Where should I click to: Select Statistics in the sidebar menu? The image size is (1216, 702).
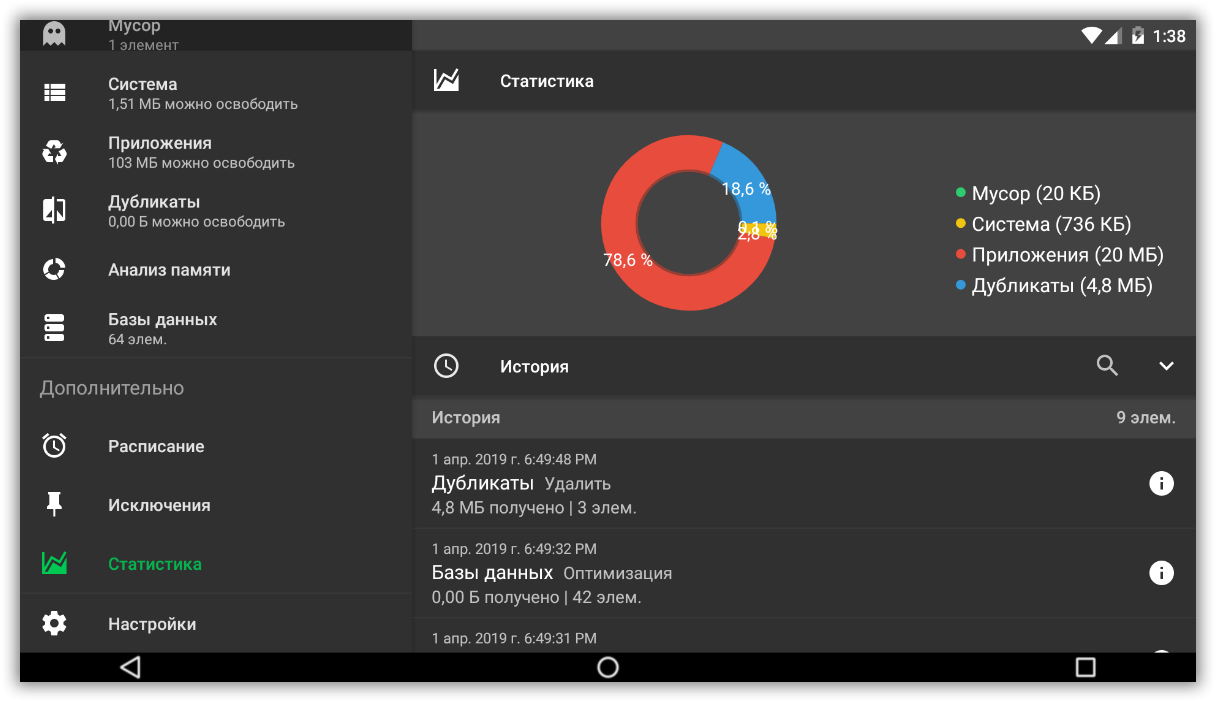(155, 564)
